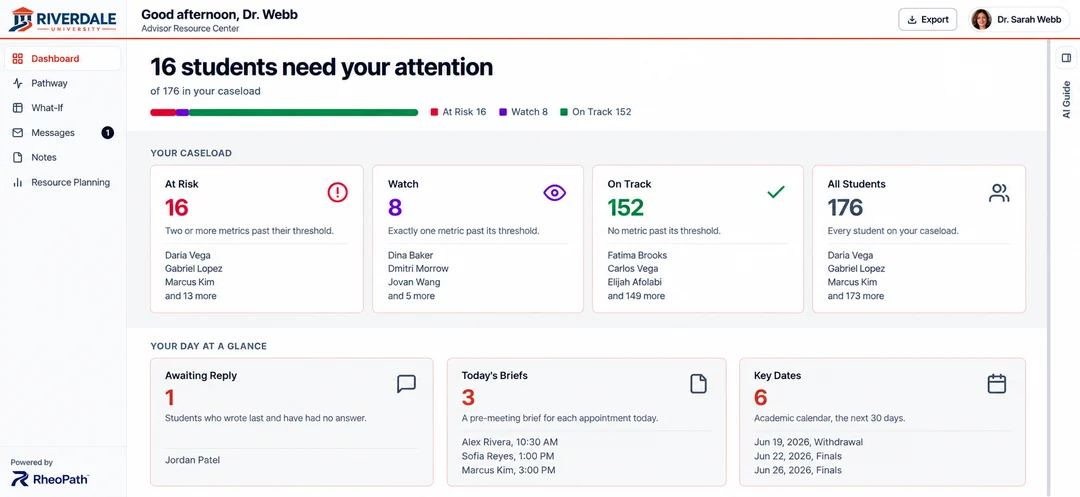Click the On Track checkmark icon
The image size is (1080, 497).
(776, 192)
